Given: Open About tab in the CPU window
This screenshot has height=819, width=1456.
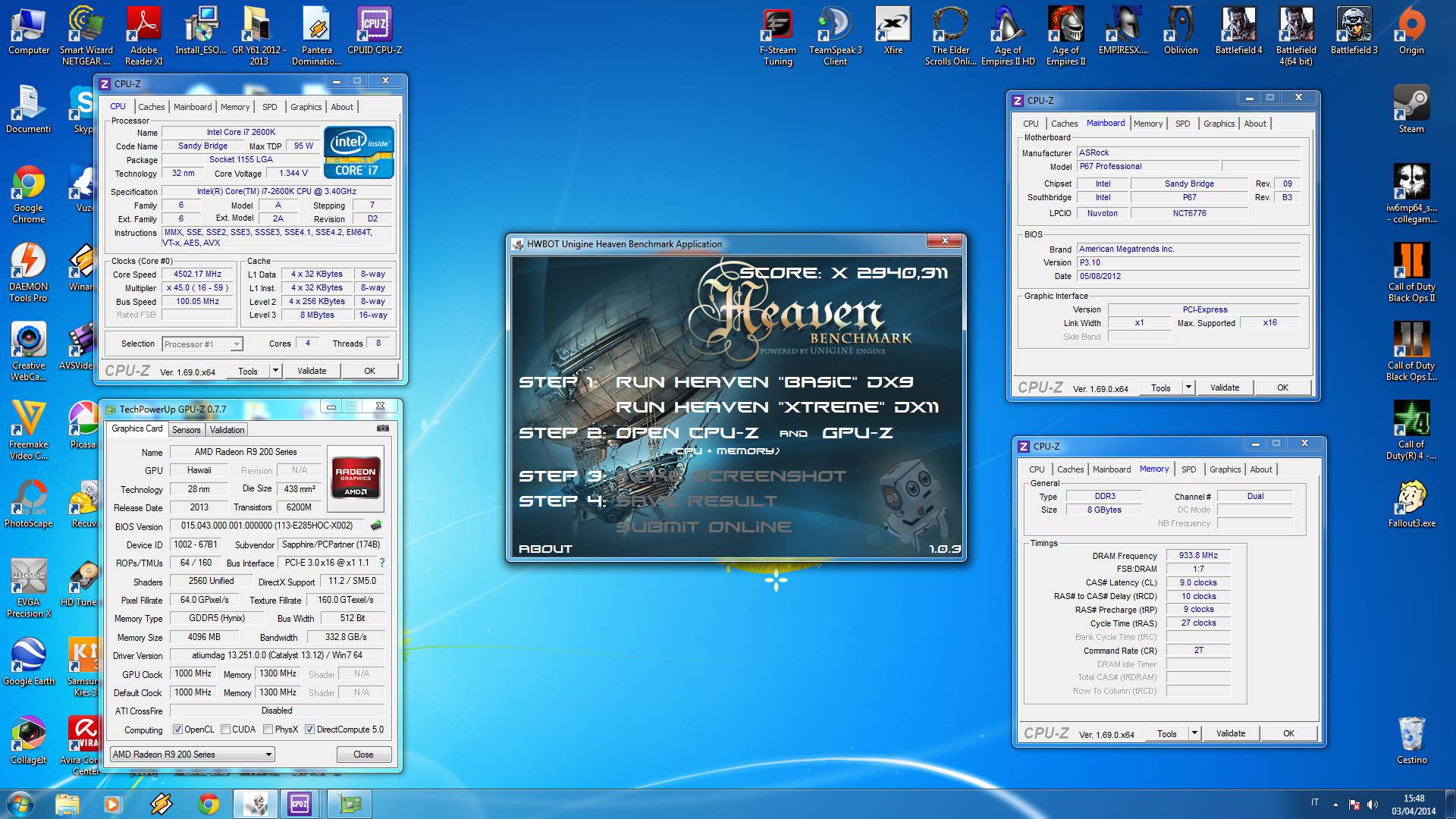Looking at the screenshot, I should pyautogui.click(x=342, y=107).
